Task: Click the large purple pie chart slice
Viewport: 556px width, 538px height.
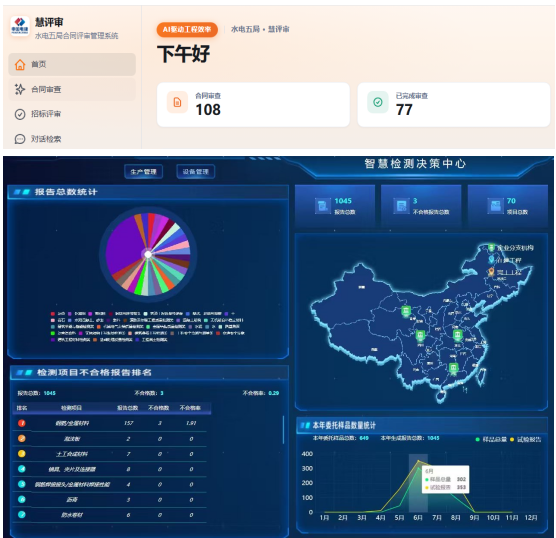Action: [124, 245]
